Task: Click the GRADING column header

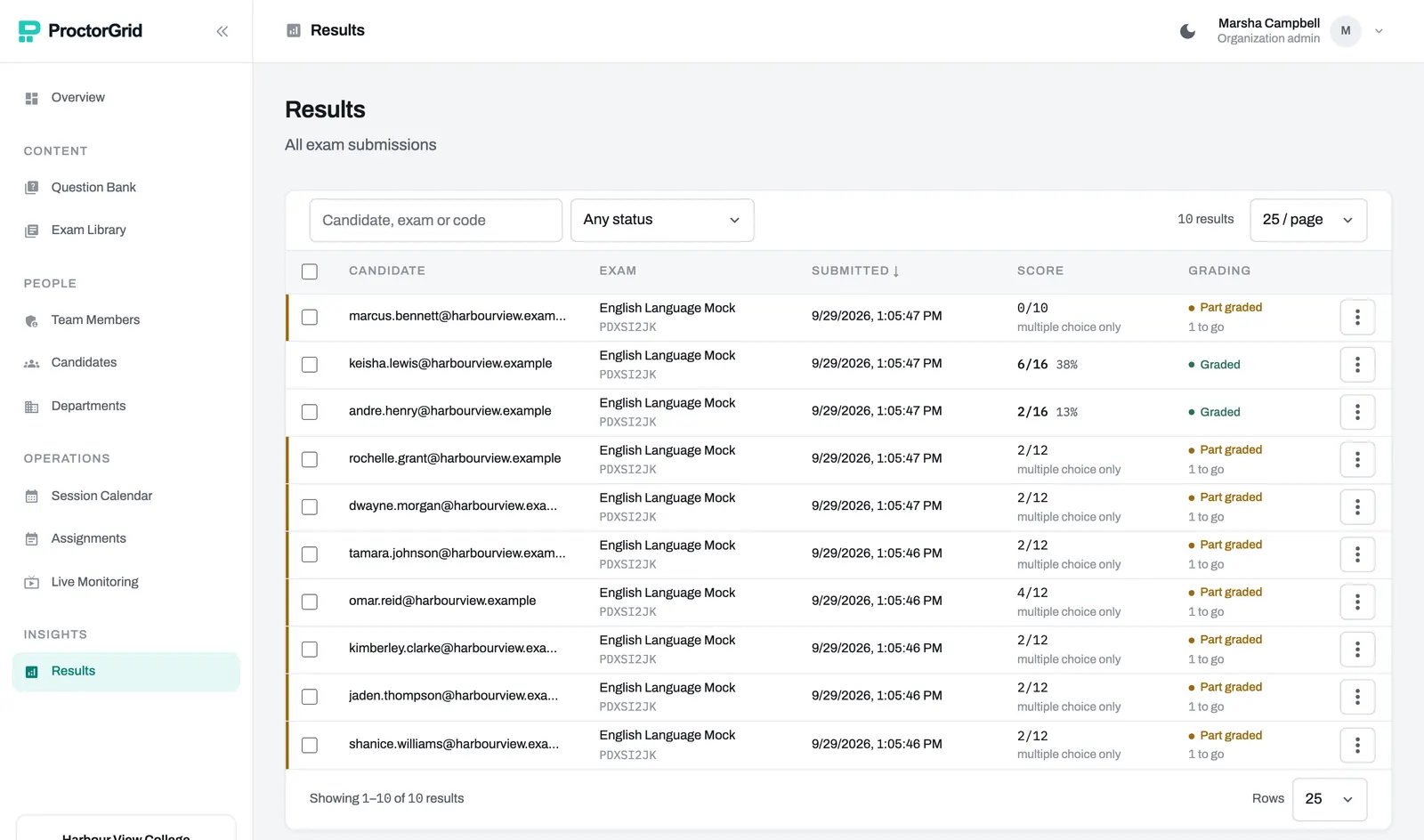Action: click(x=1219, y=271)
